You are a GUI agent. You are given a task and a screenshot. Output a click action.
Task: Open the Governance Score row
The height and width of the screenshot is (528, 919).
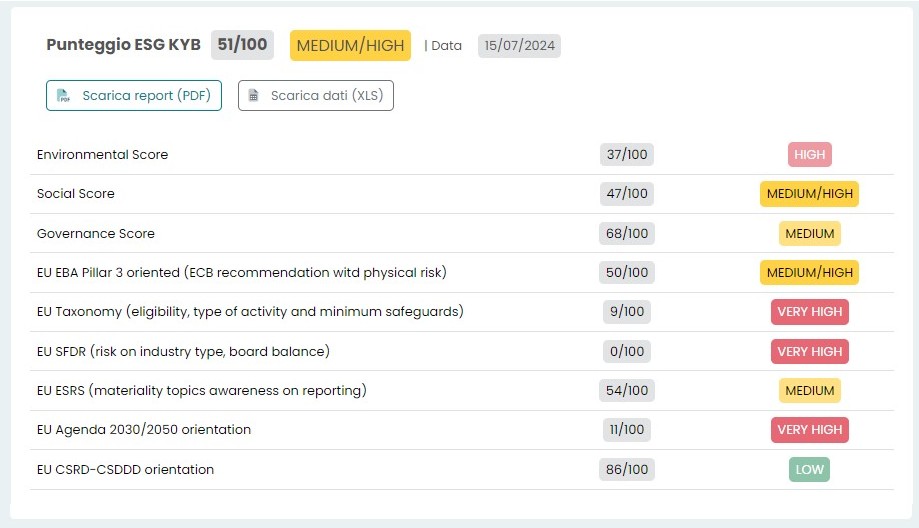96,233
